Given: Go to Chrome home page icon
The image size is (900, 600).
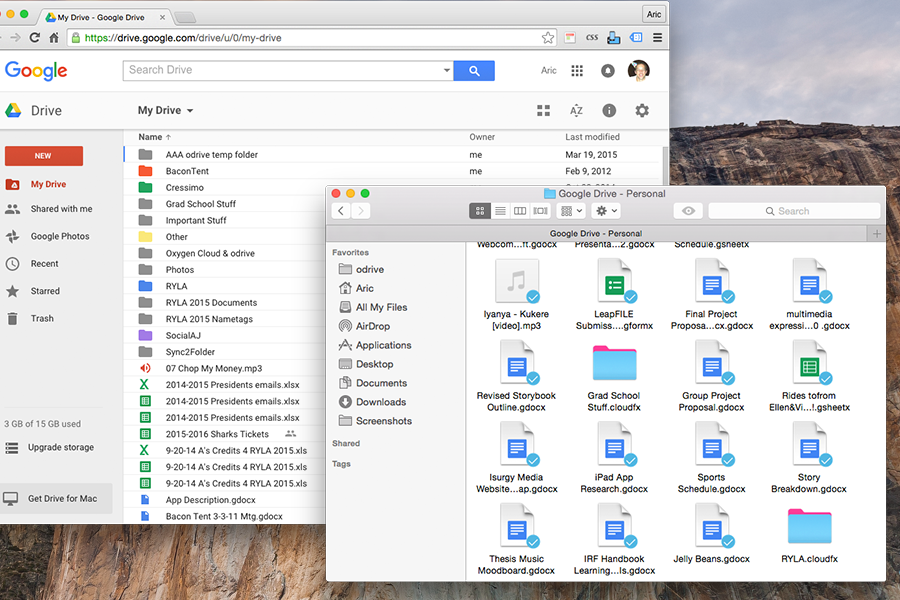Looking at the screenshot, I should [x=54, y=38].
